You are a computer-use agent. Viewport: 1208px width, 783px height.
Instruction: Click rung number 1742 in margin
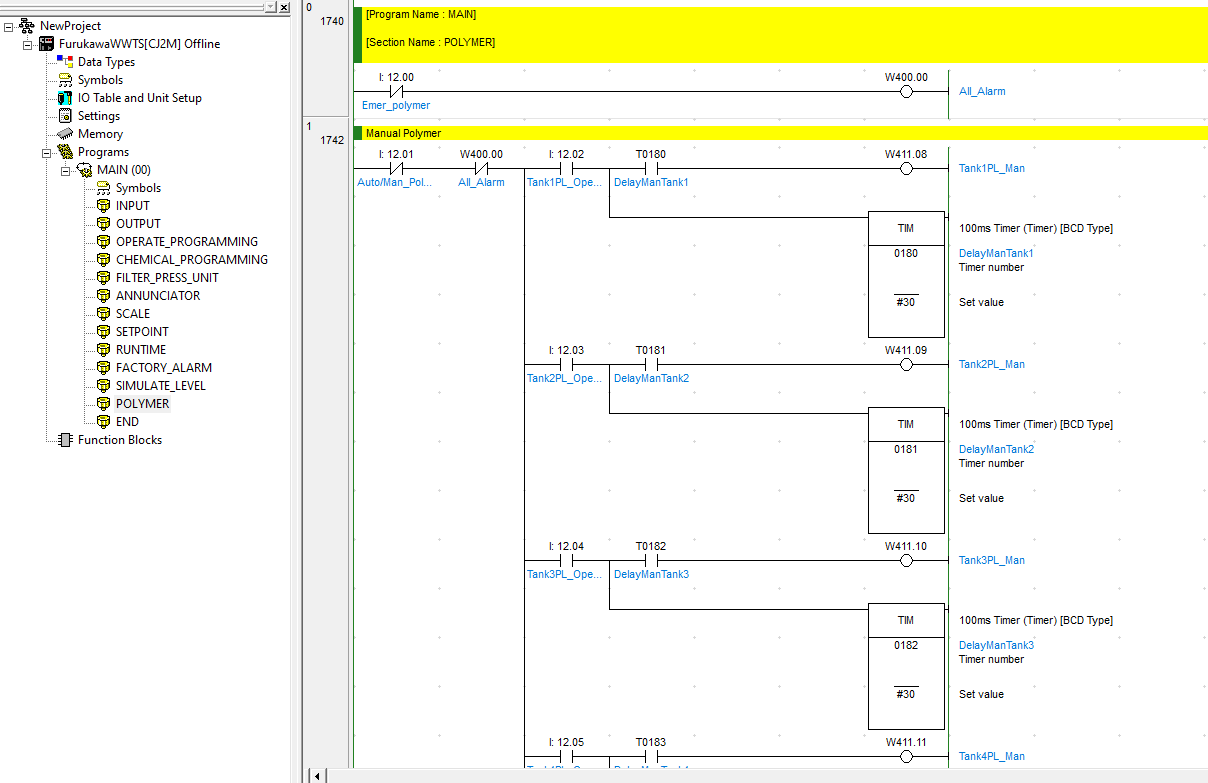click(331, 140)
